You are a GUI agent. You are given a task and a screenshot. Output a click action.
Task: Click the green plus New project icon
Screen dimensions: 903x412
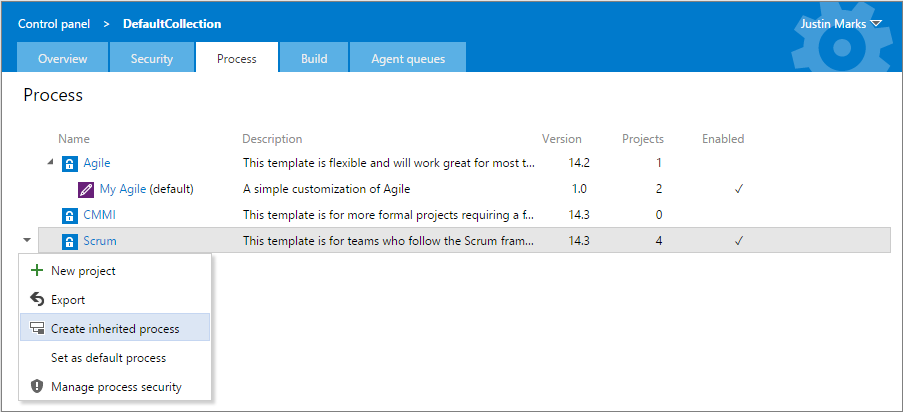(x=37, y=270)
